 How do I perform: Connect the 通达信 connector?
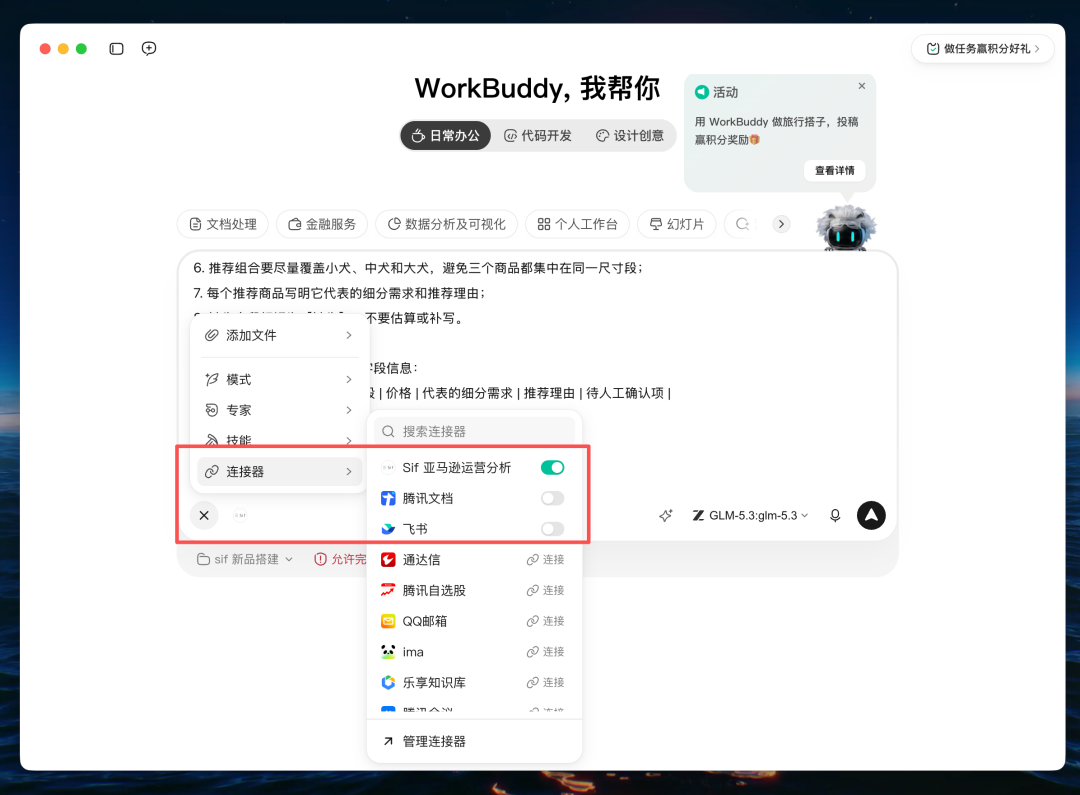pos(546,559)
